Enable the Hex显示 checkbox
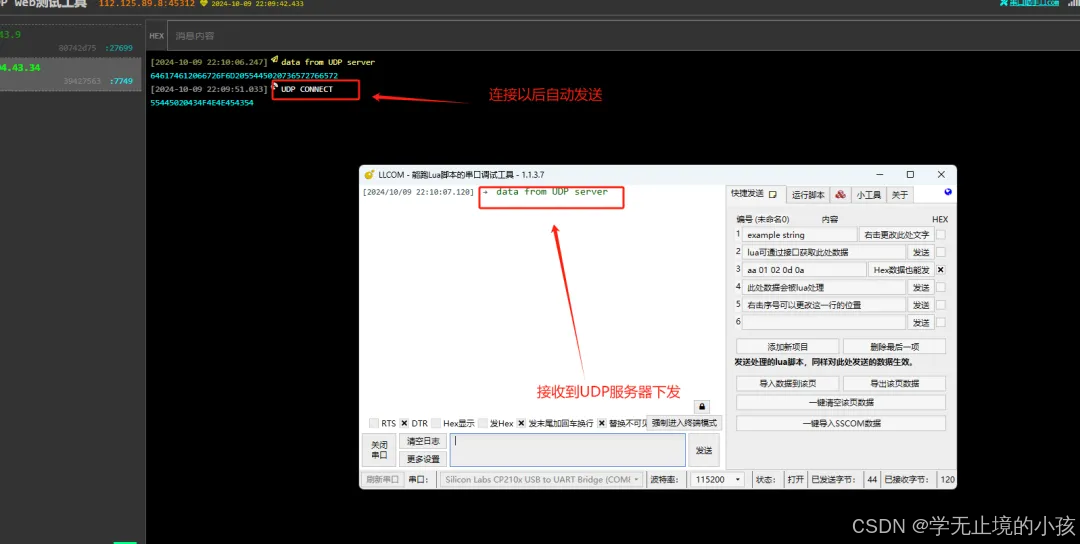 pos(436,423)
